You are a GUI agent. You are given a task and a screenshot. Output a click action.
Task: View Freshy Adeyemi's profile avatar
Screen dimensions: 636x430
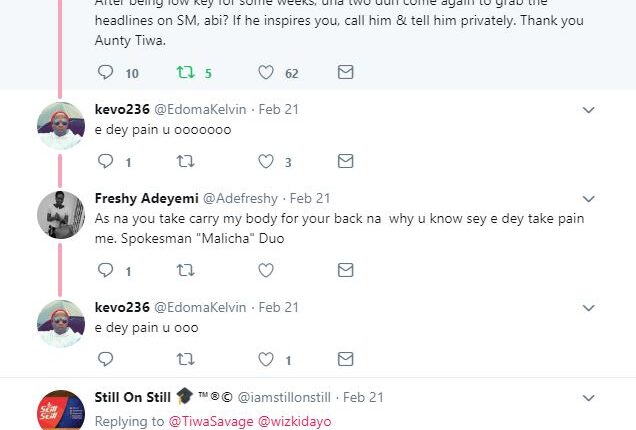(x=61, y=214)
